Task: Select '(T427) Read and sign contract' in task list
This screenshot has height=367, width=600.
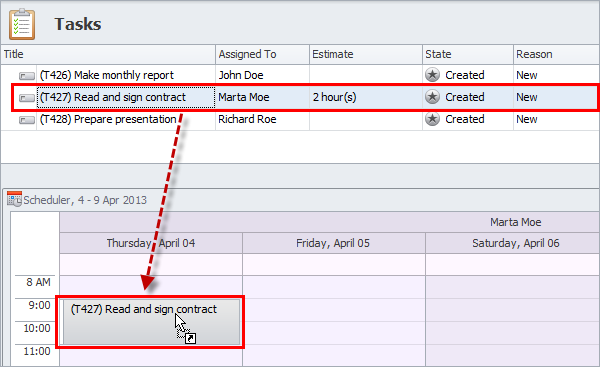Action: click(113, 98)
